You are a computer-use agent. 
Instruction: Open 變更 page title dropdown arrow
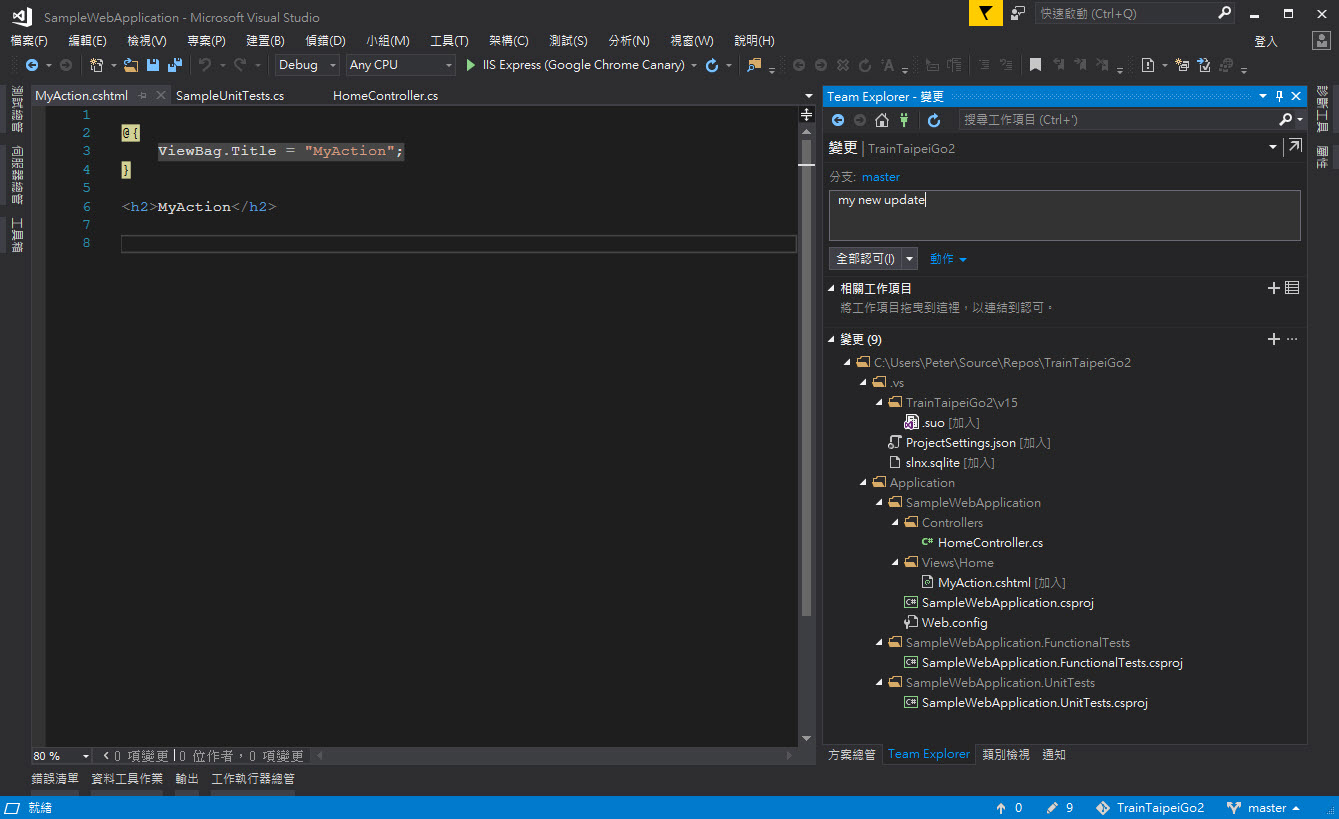point(1273,147)
